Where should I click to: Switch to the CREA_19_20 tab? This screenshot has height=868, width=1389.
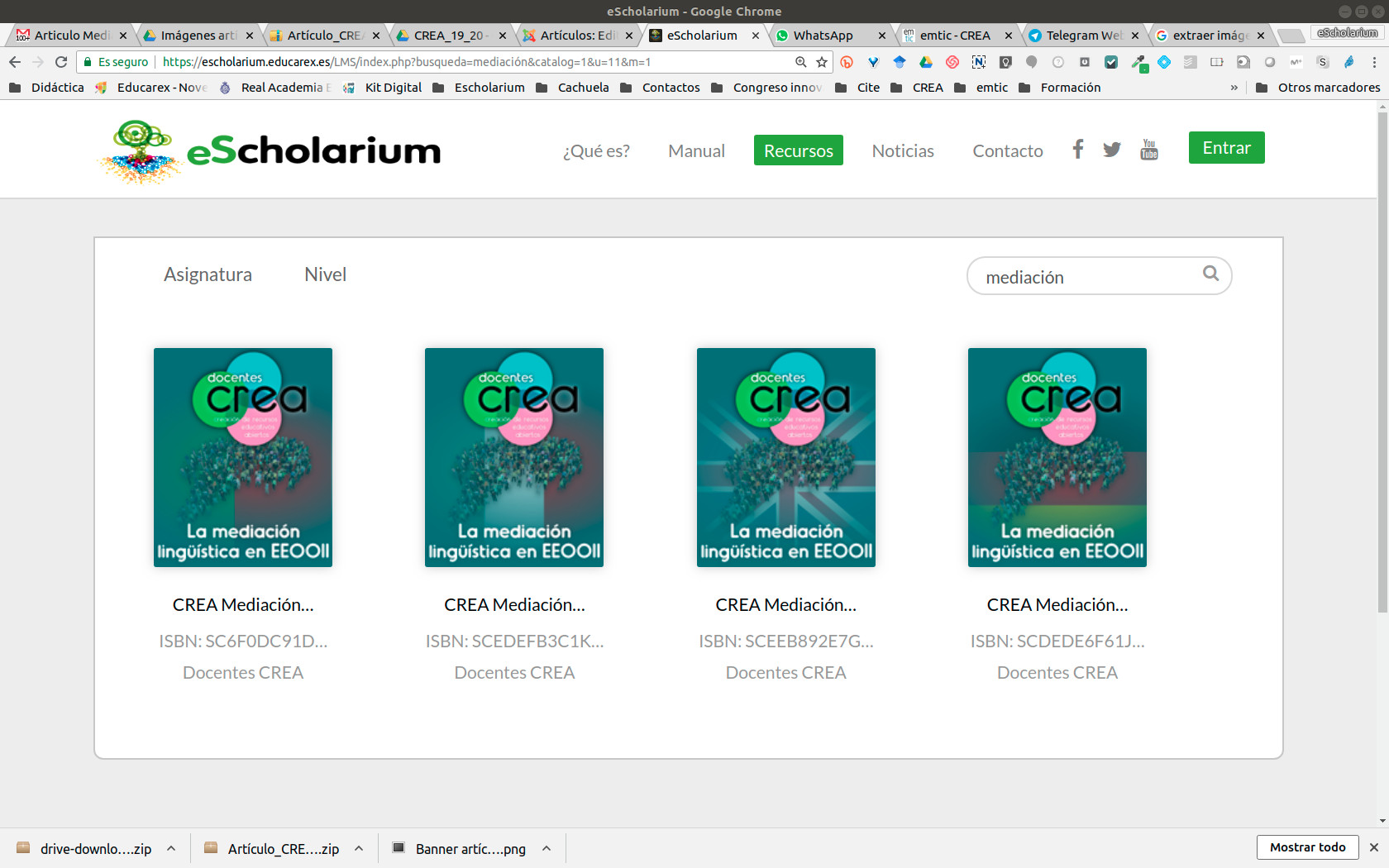tap(450, 36)
